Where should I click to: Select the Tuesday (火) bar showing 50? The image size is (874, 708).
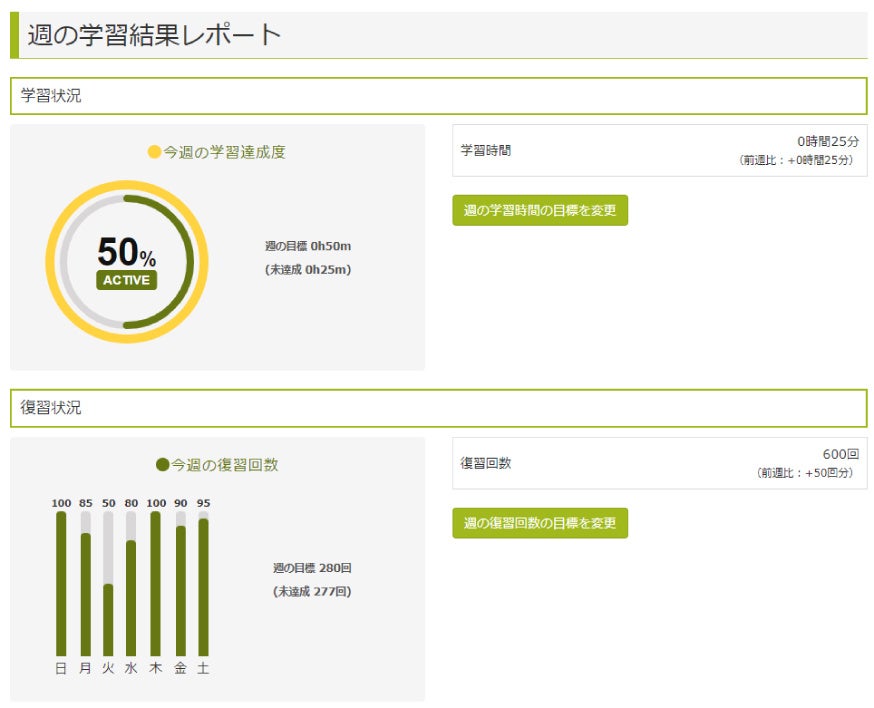pyautogui.click(x=108, y=584)
